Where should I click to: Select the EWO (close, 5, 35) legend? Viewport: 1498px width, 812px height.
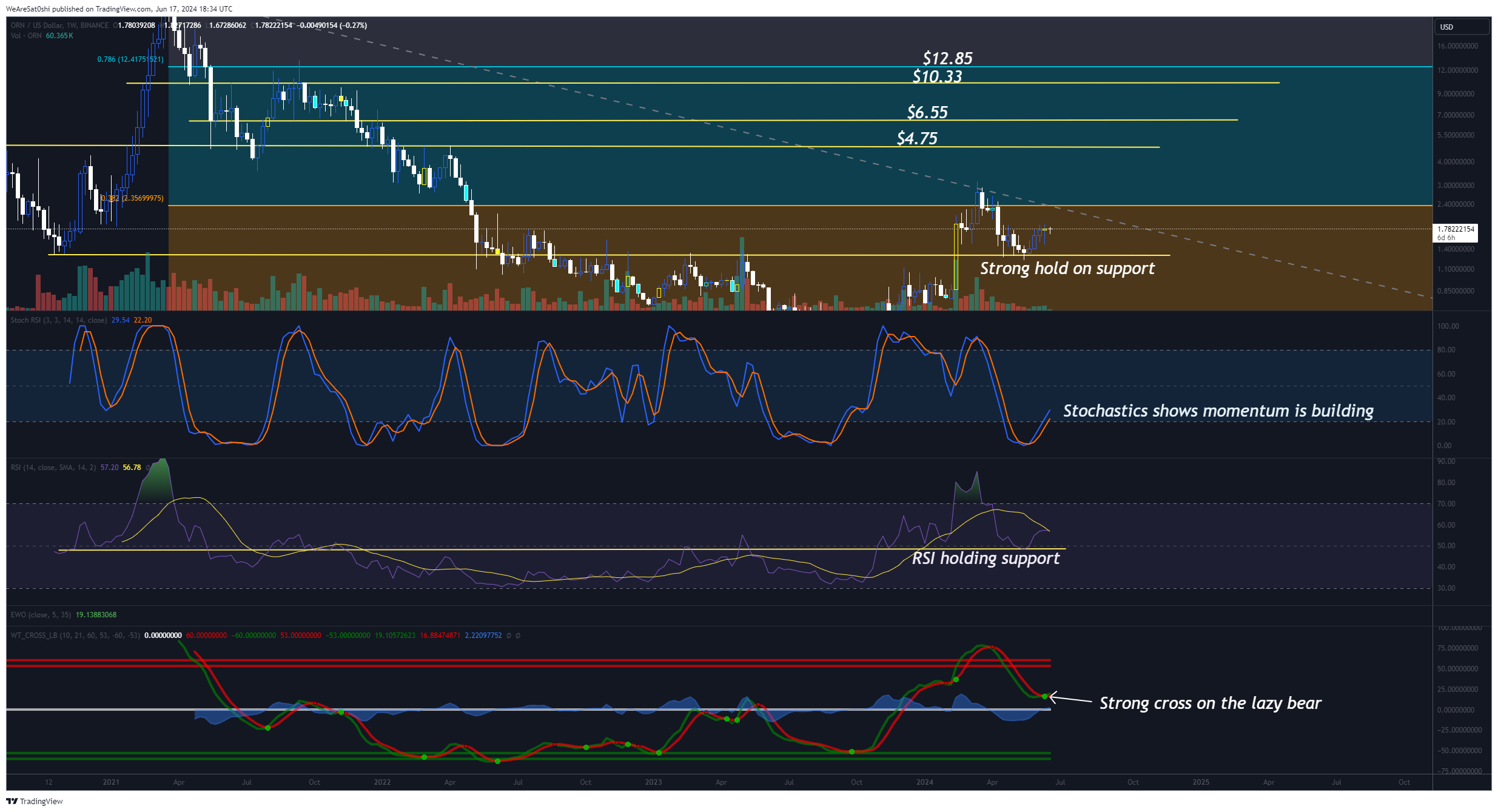click(41, 615)
